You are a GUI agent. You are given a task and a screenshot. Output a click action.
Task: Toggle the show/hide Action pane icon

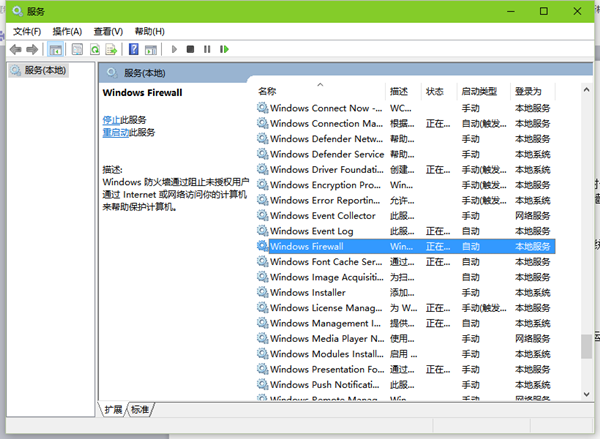click(x=151, y=49)
